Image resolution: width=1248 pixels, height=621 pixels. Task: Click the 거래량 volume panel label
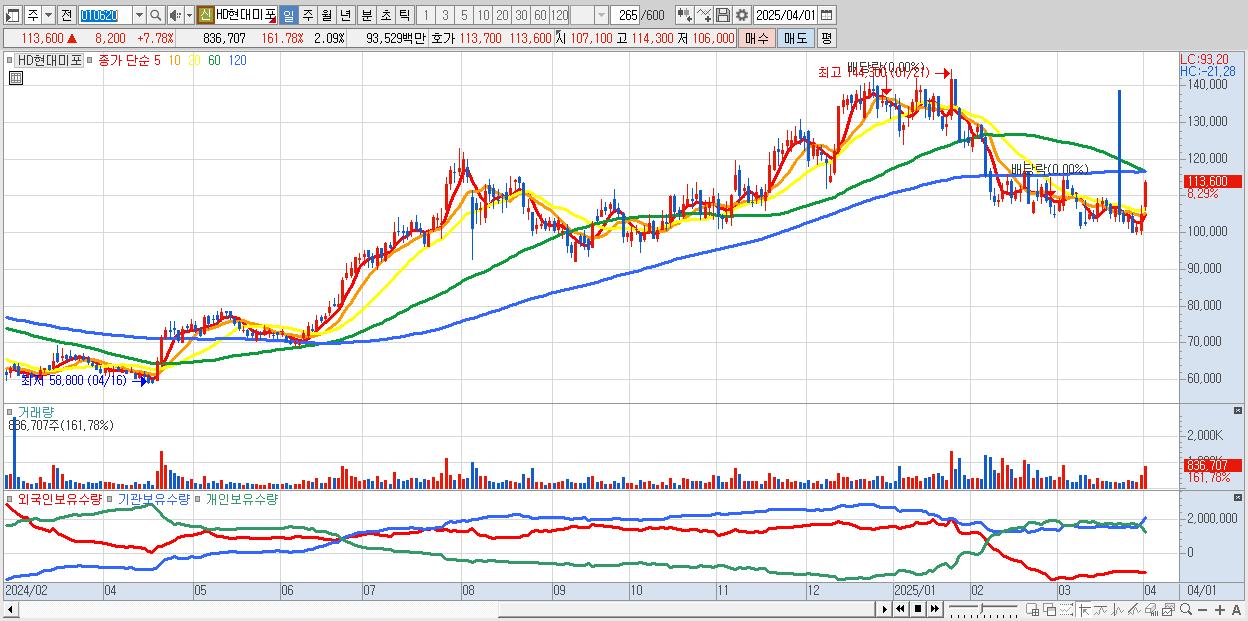tap(36, 411)
